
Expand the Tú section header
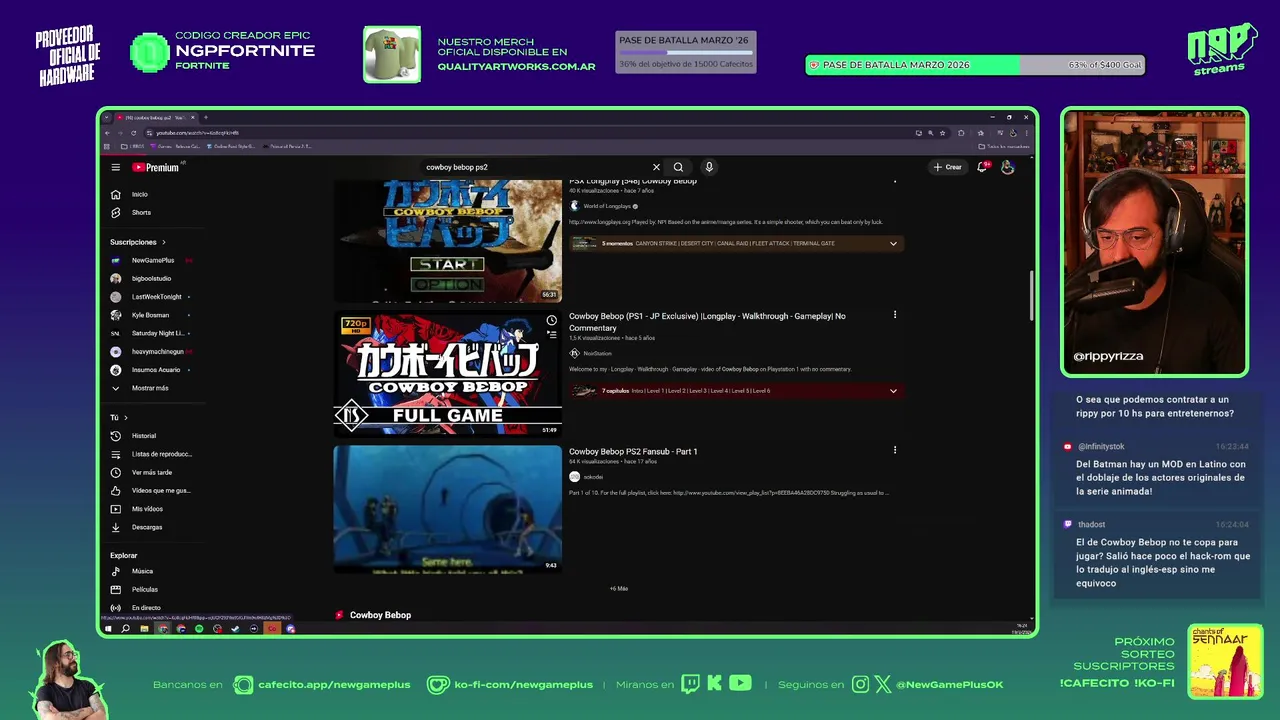point(119,417)
